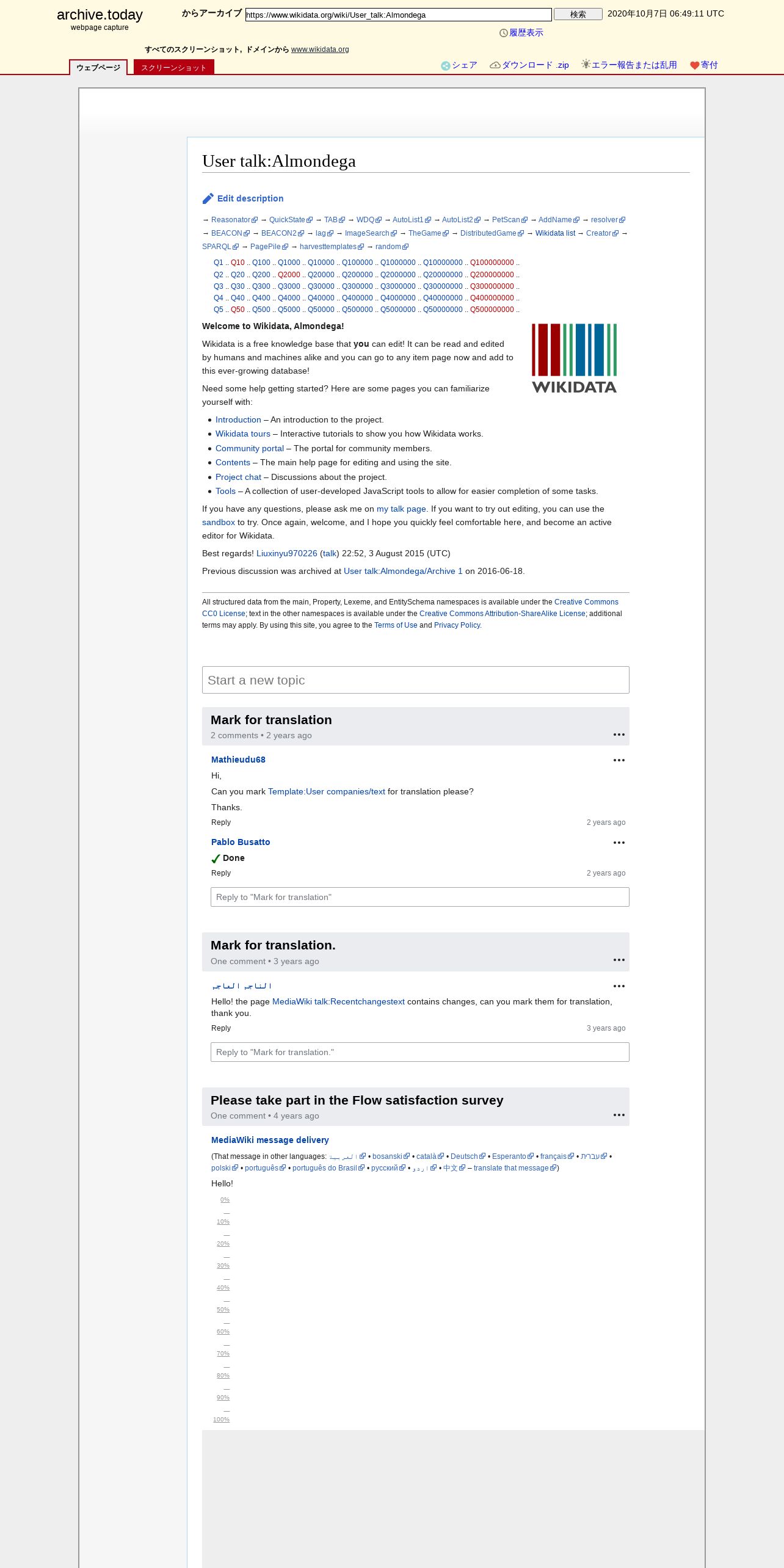Click the error report bug icon

(586, 64)
